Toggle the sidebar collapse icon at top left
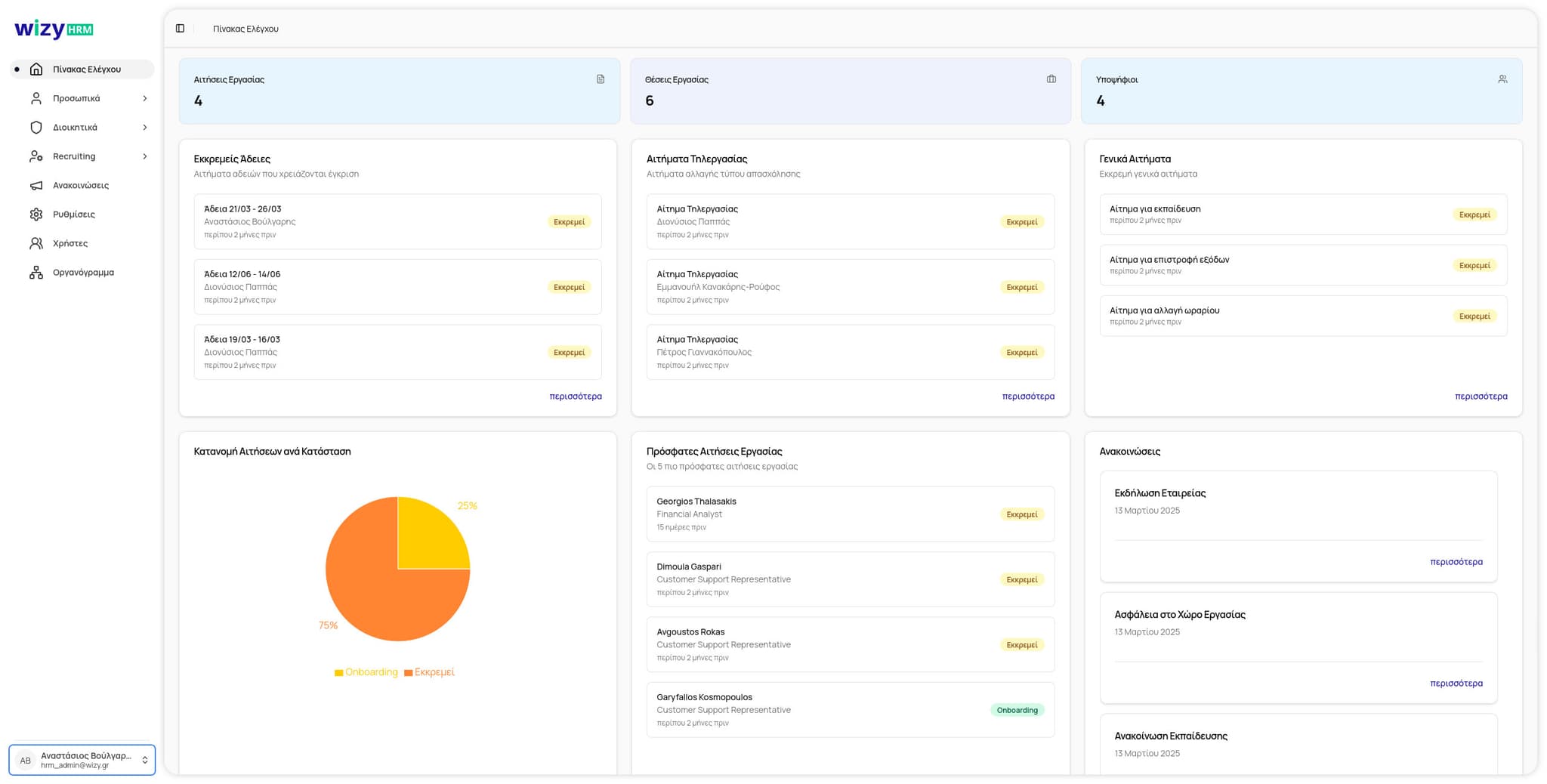Viewport: 1547px width, 784px height. [x=181, y=28]
